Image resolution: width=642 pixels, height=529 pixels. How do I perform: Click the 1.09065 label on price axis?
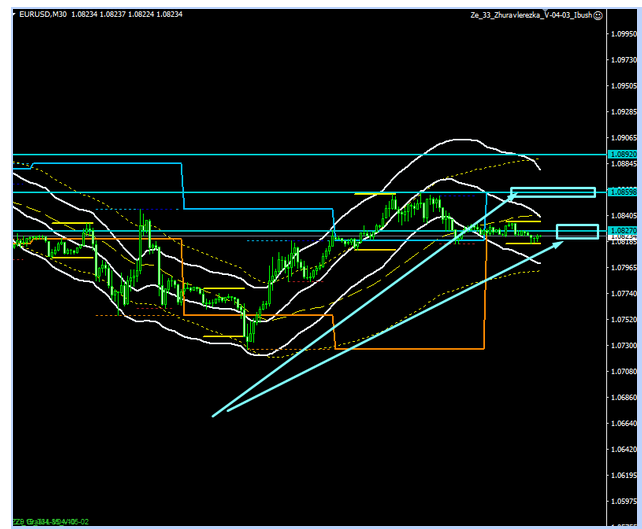pyautogui.click(x=622, y=138)
